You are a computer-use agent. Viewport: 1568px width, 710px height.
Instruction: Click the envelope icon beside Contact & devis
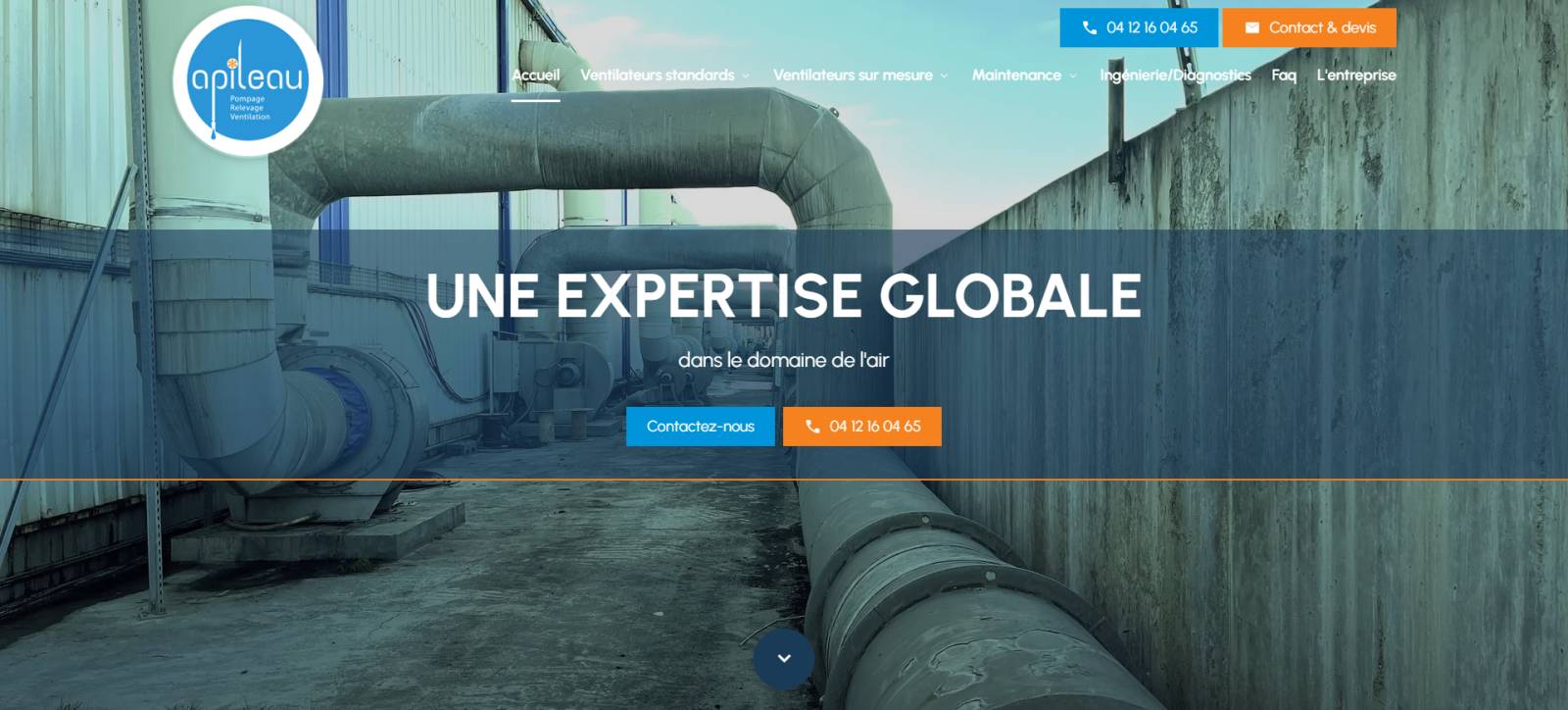[1251, 27]
